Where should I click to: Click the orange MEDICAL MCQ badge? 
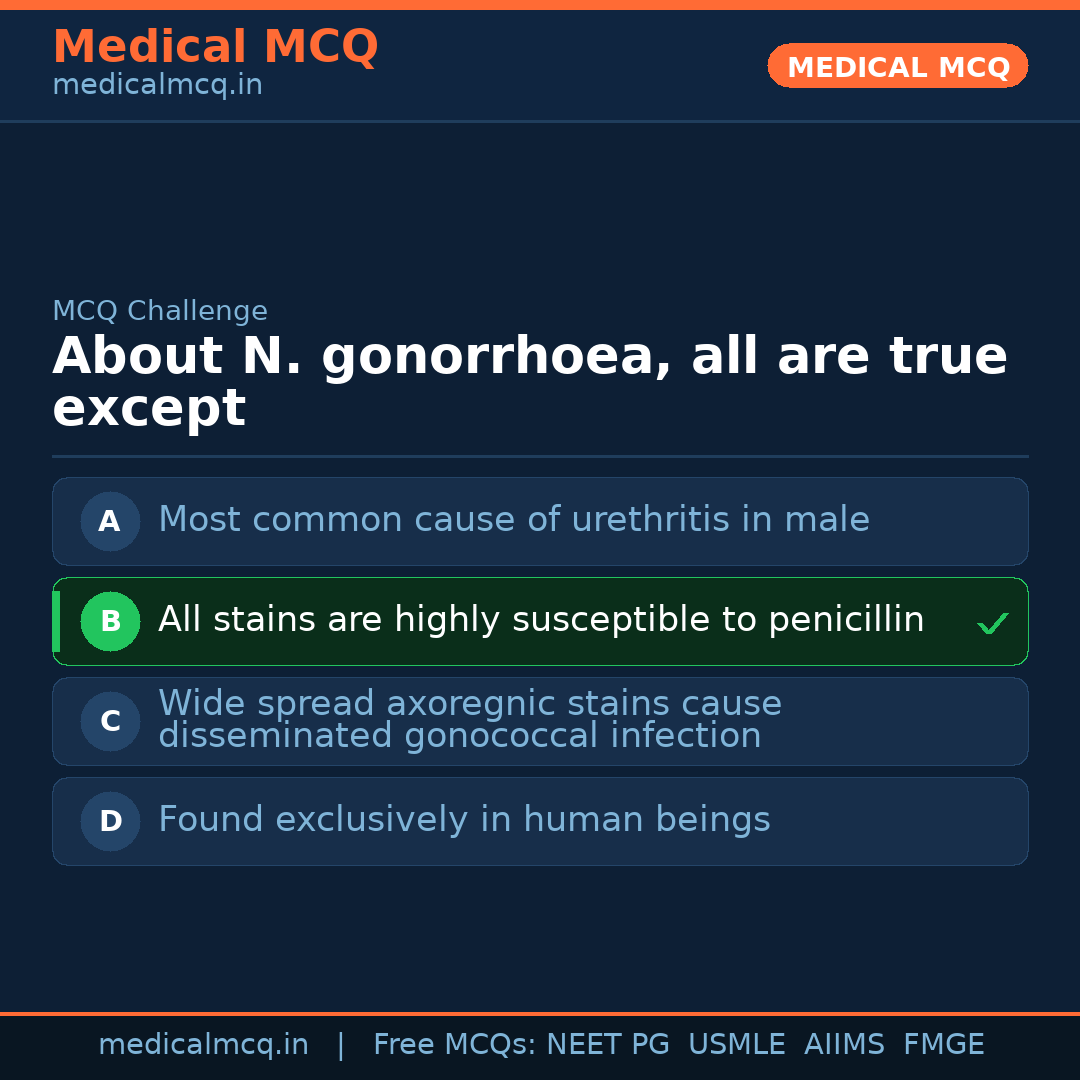click(x=897, y=66)
